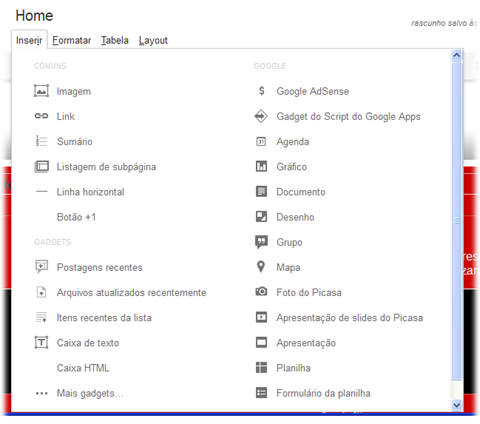This screenshot has width=480, height=424.
Task: Click the Apresentação screen icon
Action: pos(261,342)
